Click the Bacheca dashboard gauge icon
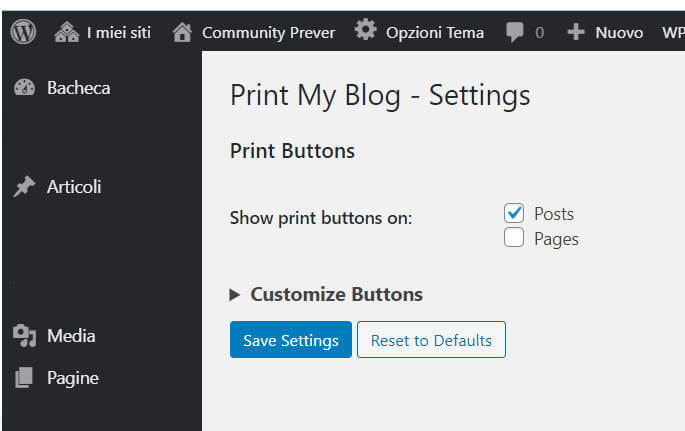The image size is (685, 431). pyautogui.click(x=24, y=88)
